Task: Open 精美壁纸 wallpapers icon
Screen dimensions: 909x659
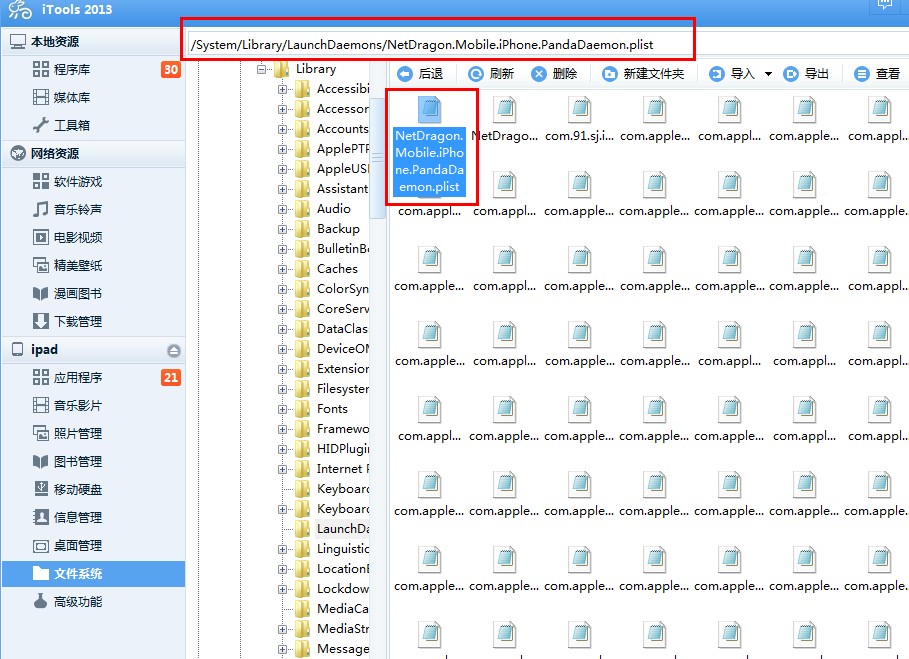Action: 41,265
